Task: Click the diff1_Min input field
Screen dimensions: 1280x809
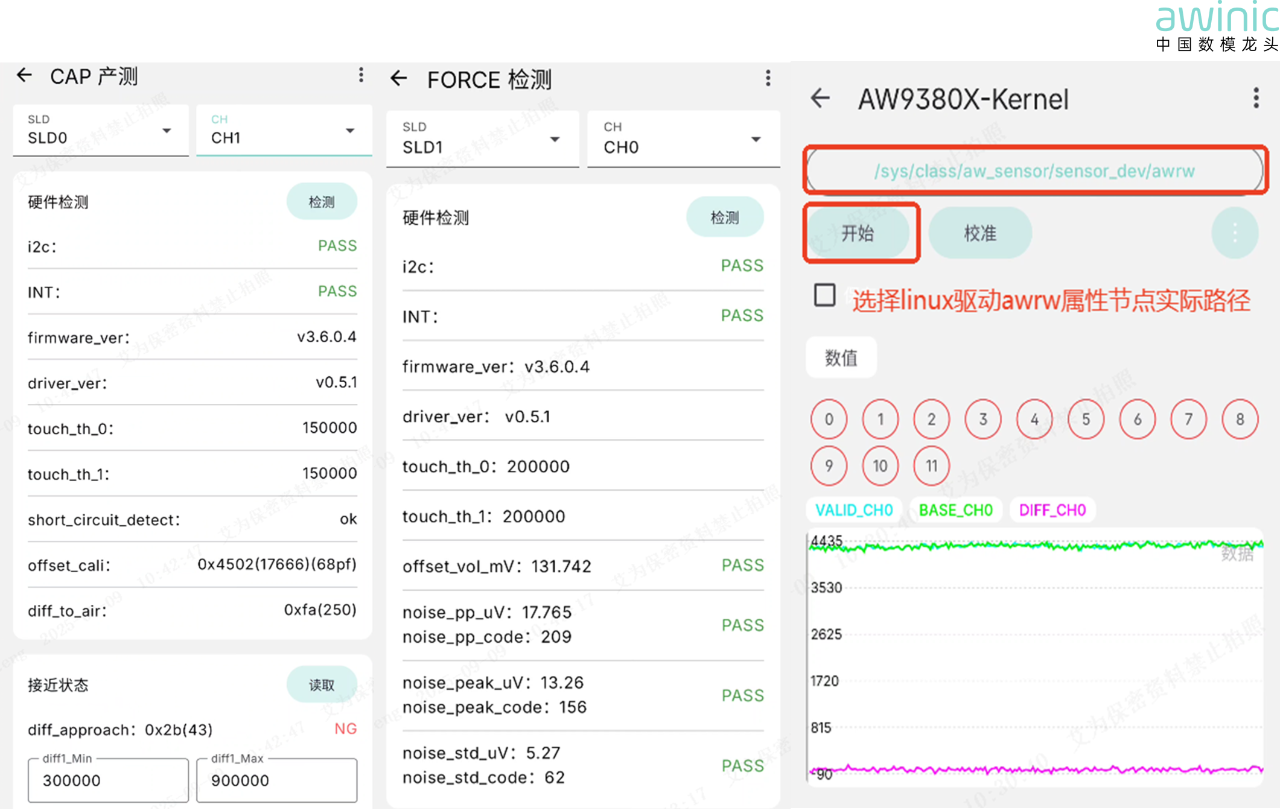Action: tap(108, 780)
